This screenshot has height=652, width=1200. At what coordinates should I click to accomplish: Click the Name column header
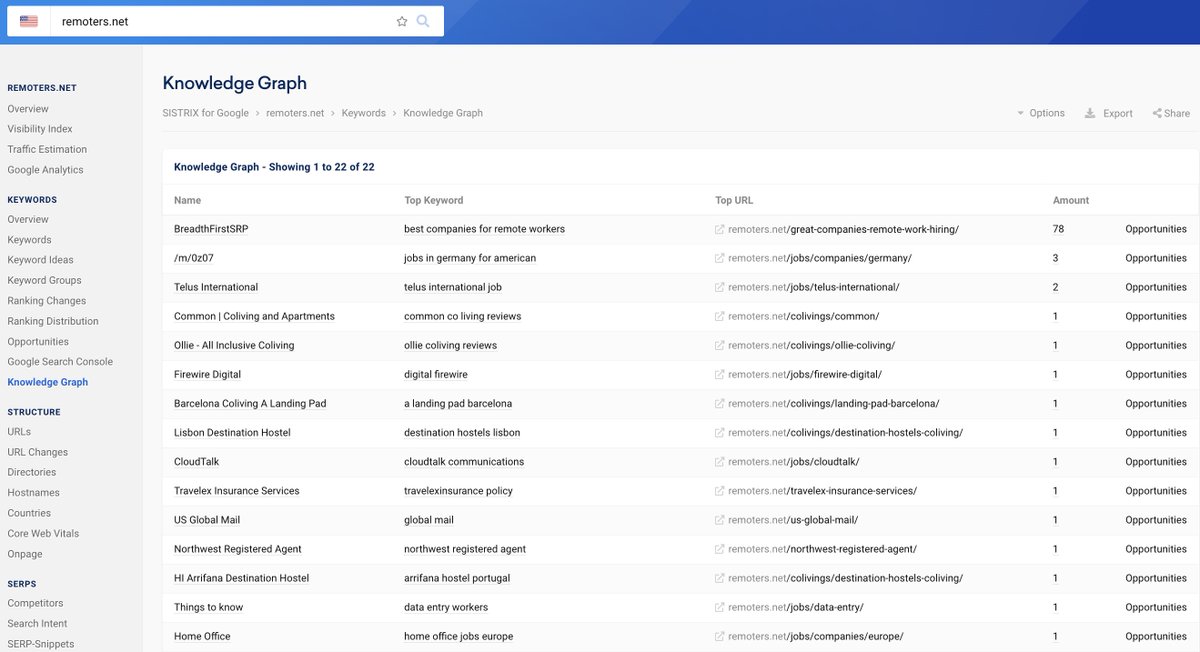pyautogui.click(x=187, y=200)
